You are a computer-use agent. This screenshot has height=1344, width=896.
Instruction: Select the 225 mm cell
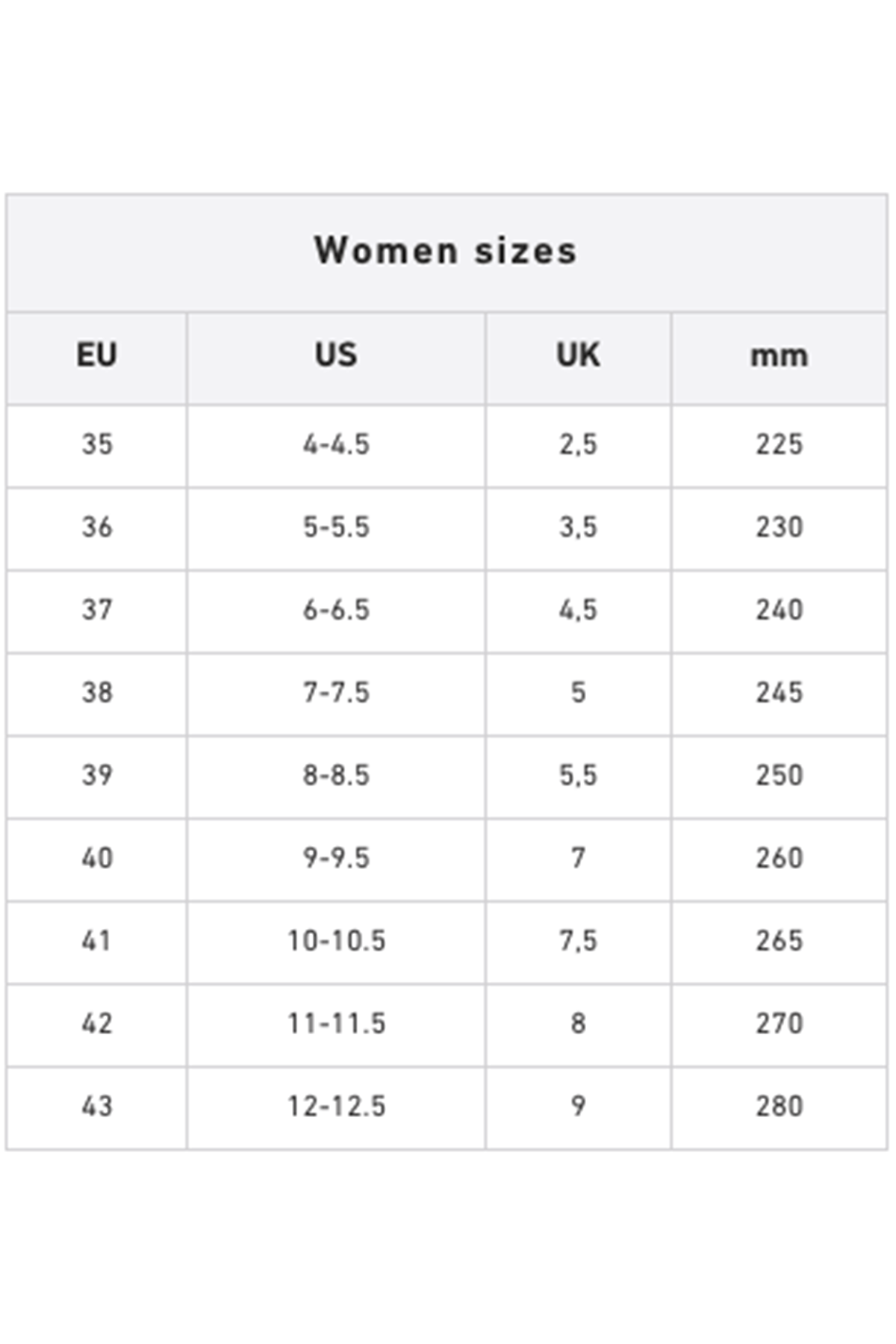pyautogui.click(x=779, y=445)
